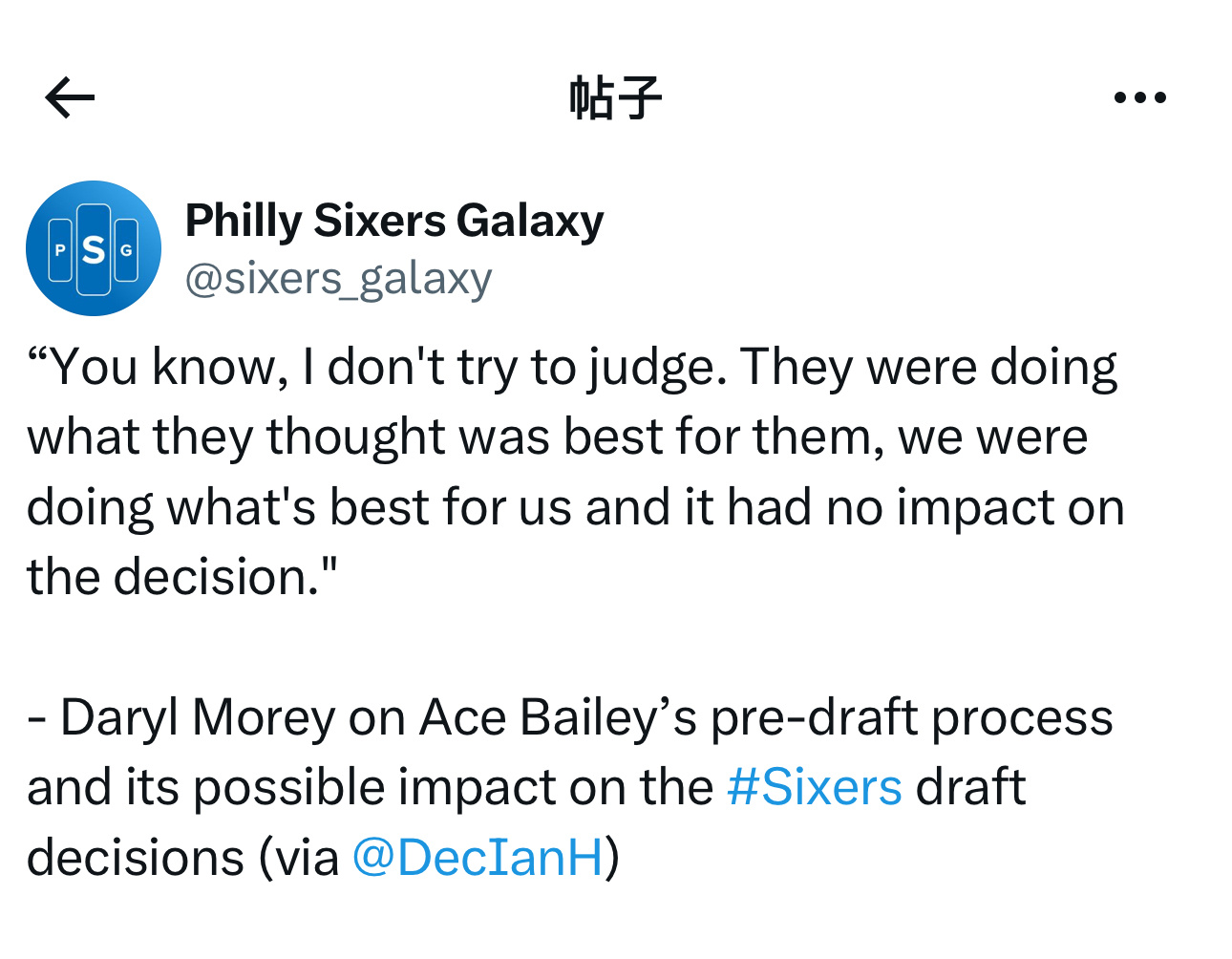
Task: Go back using the left arrow
Action: click(70, 97)
